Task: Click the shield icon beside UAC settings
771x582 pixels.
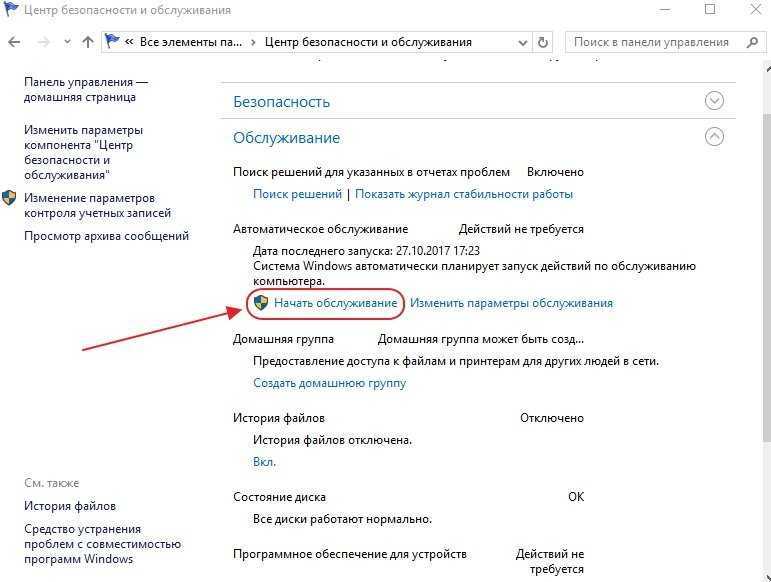Action: (9, 198)
